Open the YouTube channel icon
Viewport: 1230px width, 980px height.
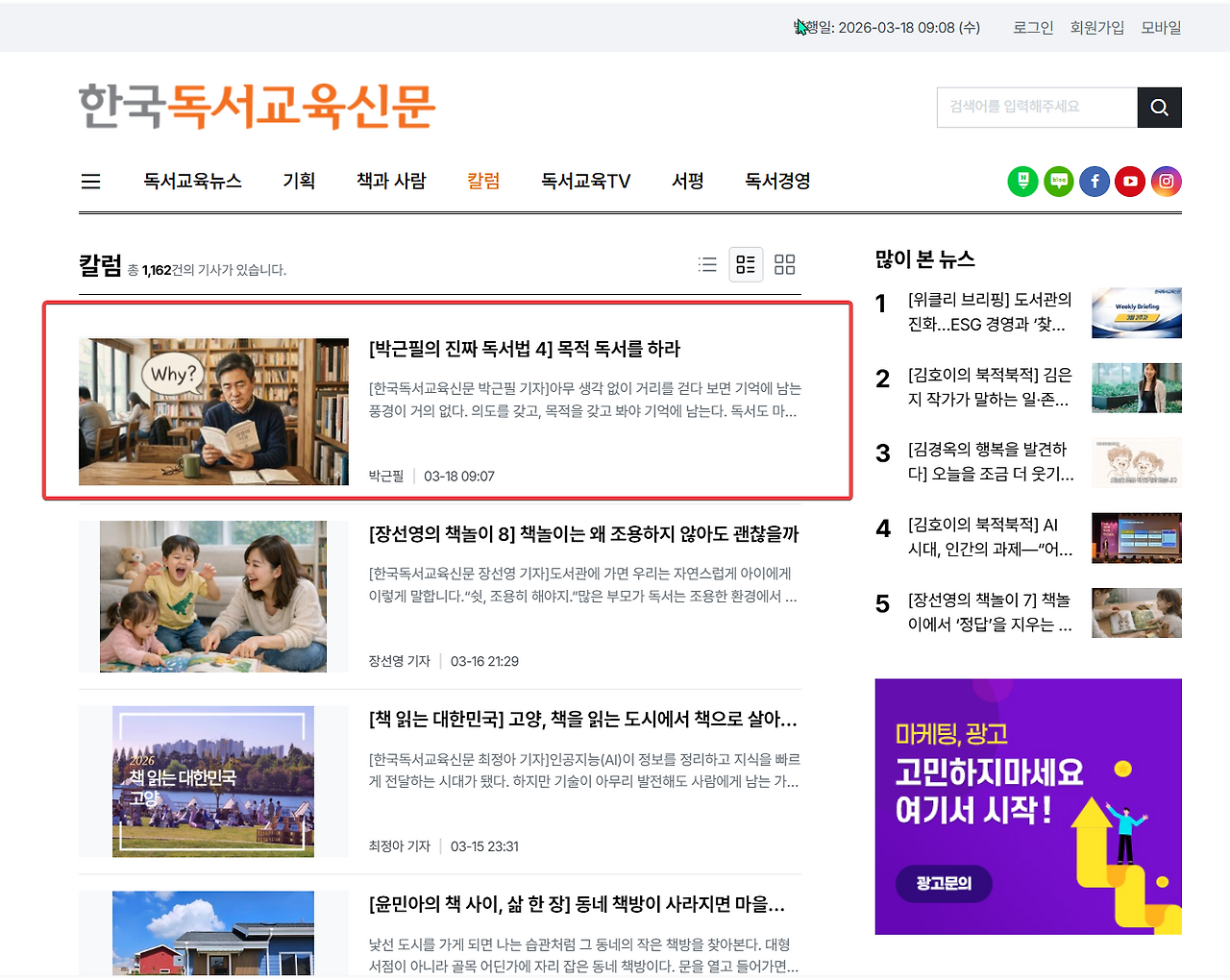coord(1130,182)
